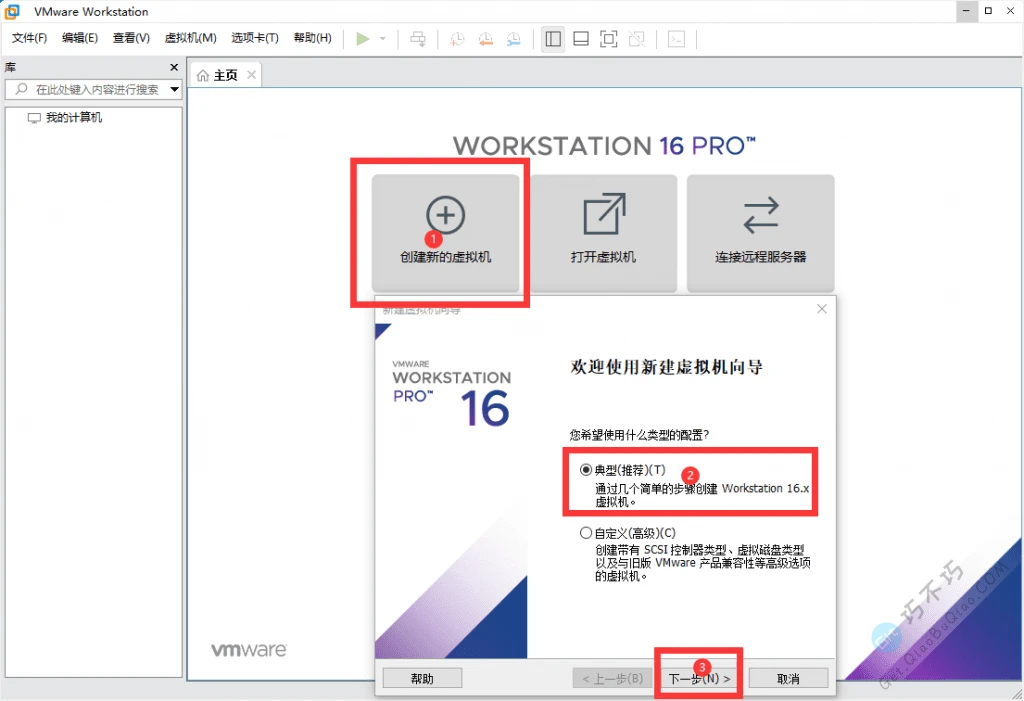
Task: Open the 文件(F) menu
Action: click(29, 38)
